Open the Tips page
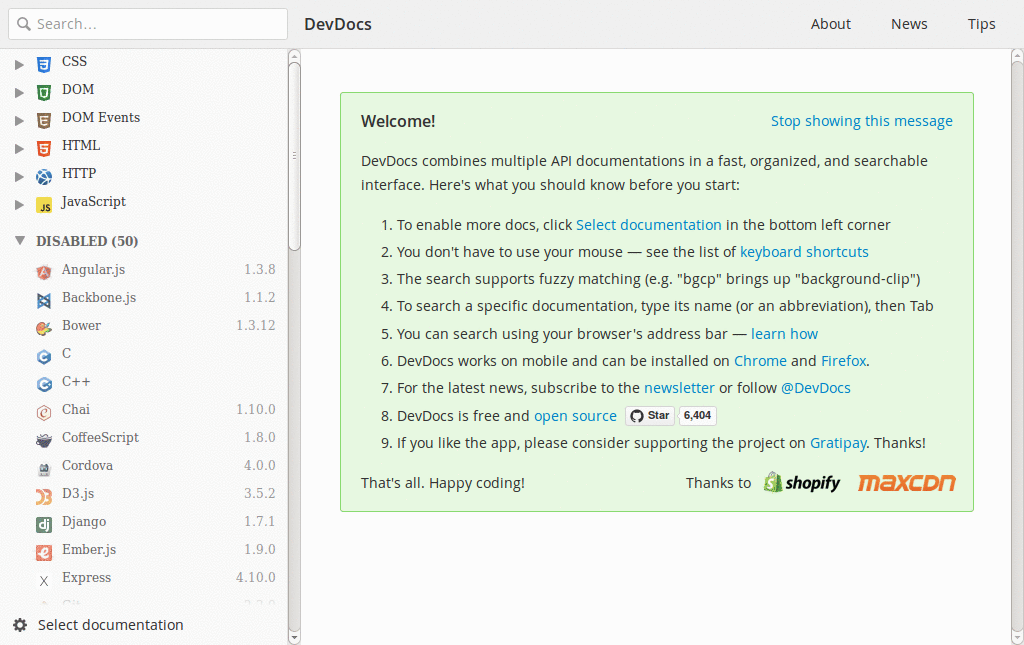This screenshot has width=1024, height=645. click(x=982, y=24)
